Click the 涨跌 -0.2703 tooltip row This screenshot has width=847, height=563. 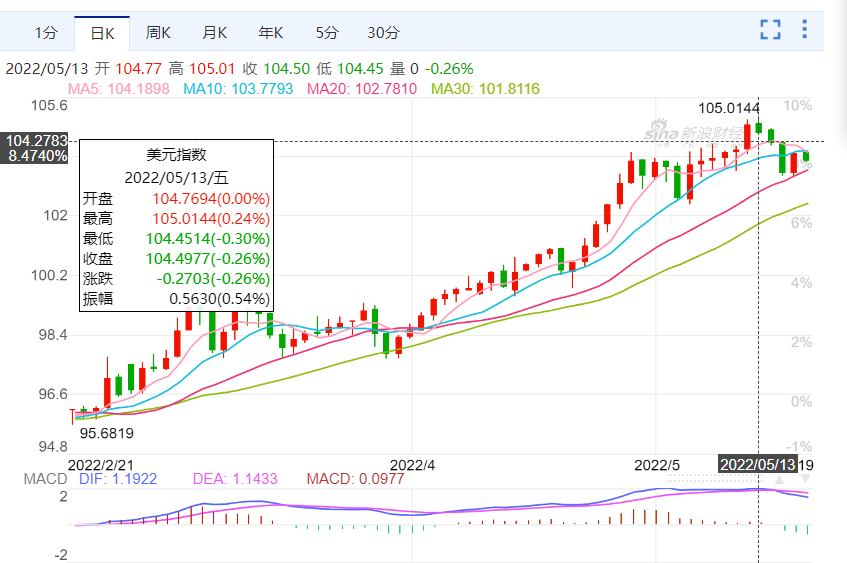click(176, 279)
